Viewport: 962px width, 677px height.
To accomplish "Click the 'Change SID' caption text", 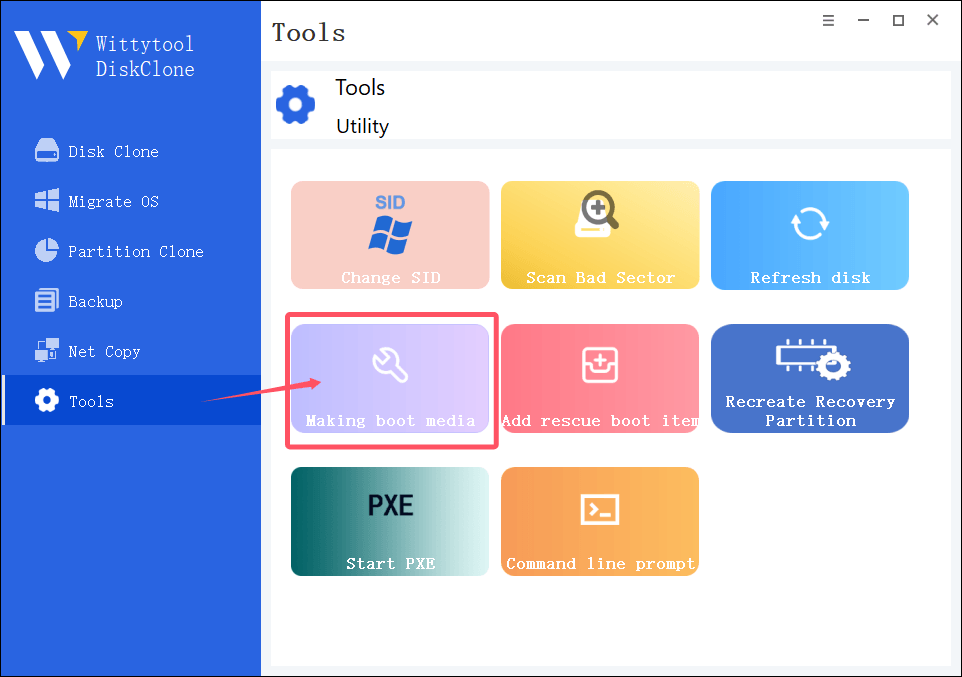I will point(391,278).
